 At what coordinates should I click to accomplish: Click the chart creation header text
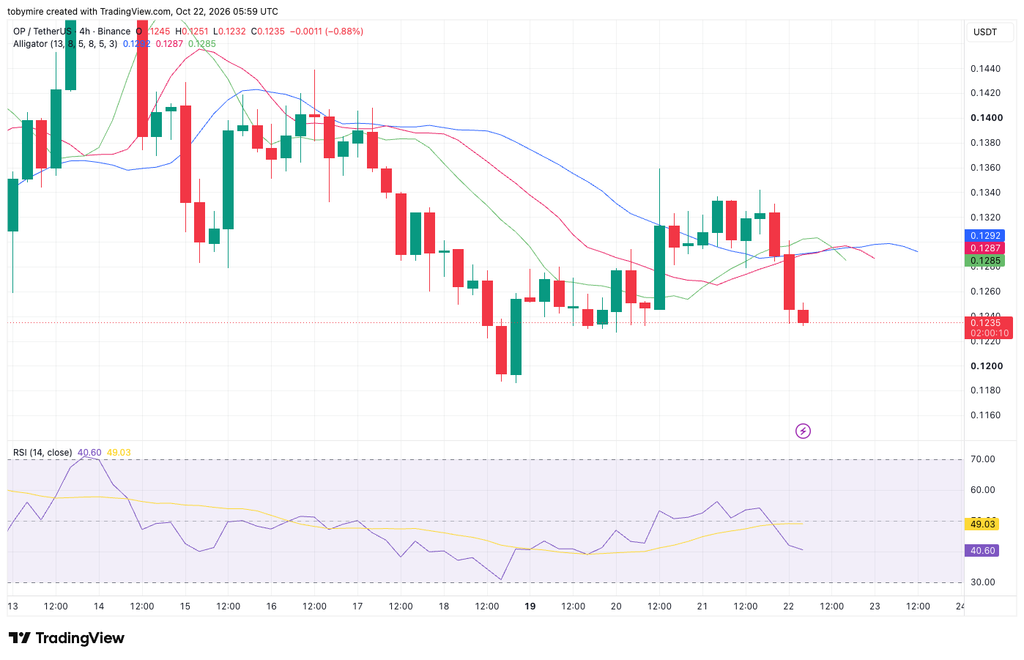point(142,11)
